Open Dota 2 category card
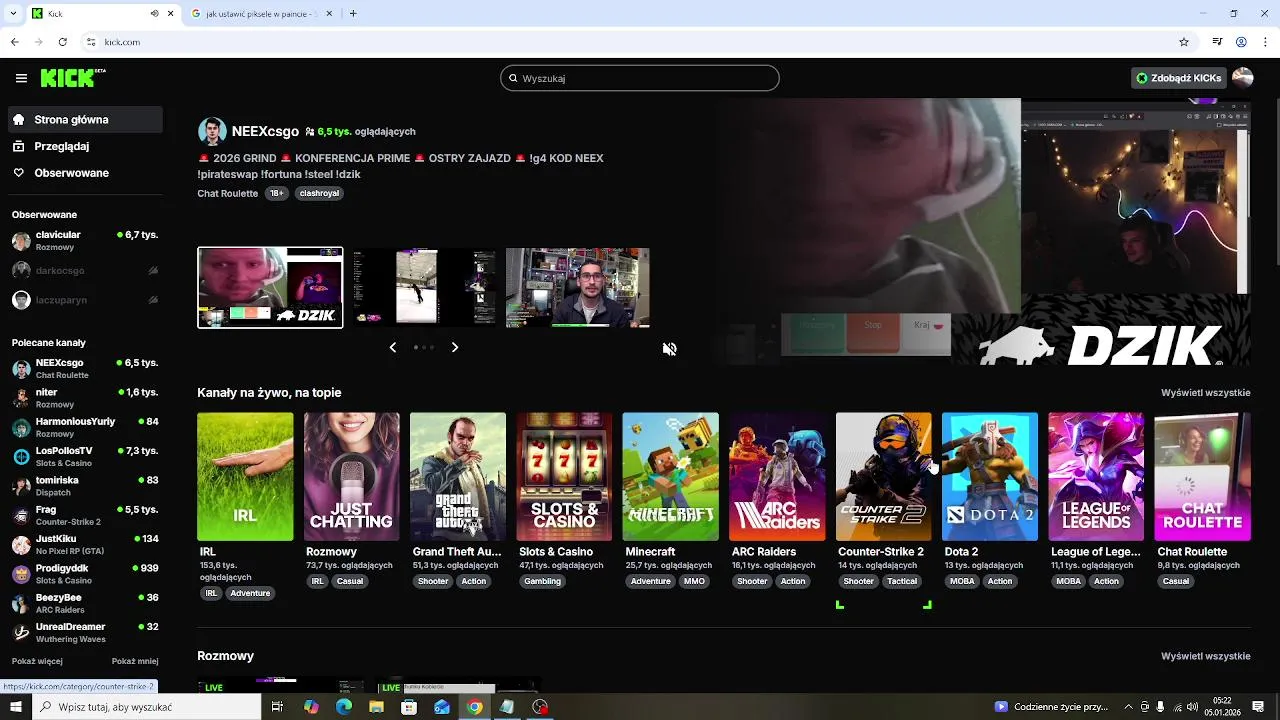Viewport: 1280px width, 720px height. (x=989, y=477)
